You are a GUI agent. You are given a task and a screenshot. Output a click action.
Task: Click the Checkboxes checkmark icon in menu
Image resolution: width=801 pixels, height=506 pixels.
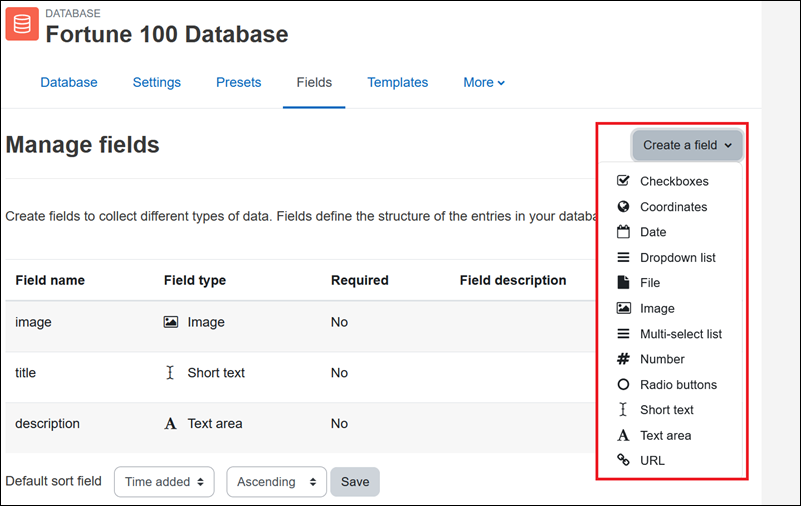tap(623, 181)
